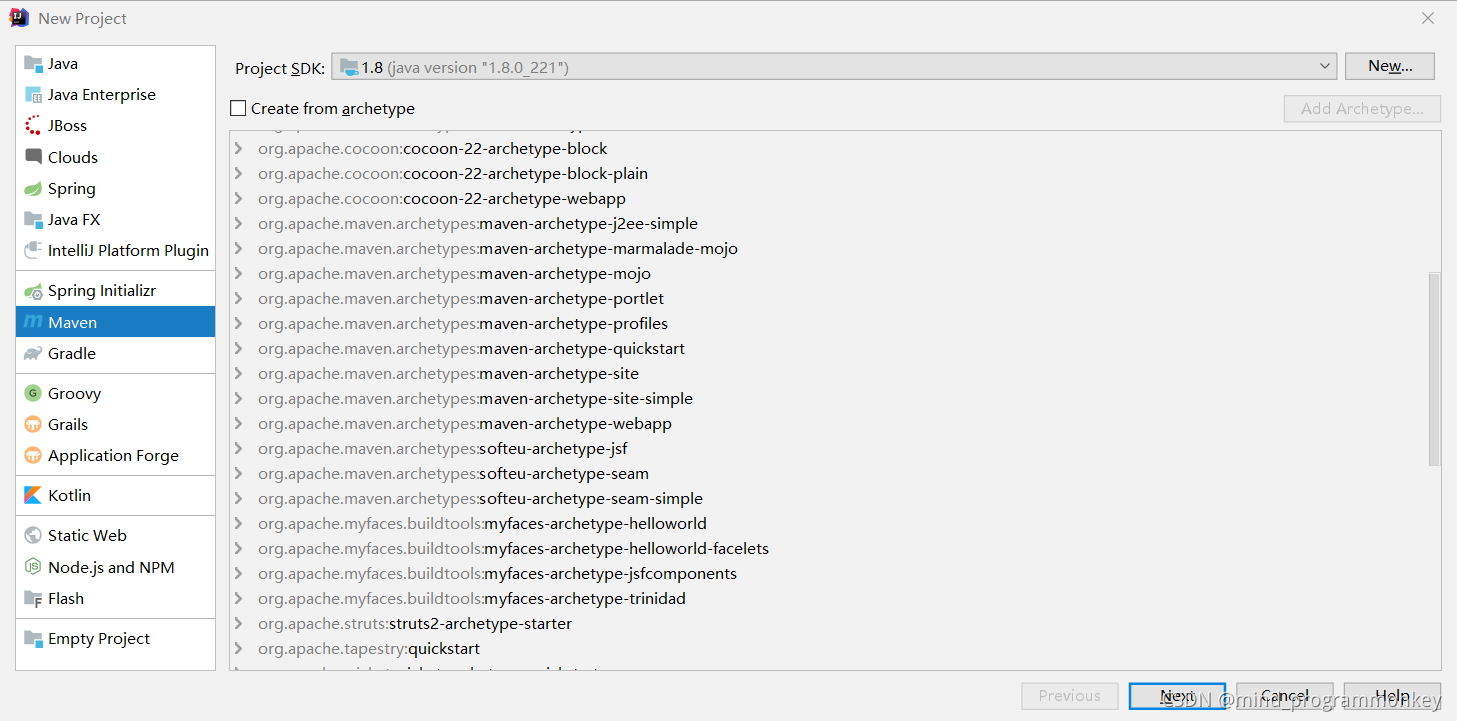Click the IntelliJ logo in title bar

19,18
